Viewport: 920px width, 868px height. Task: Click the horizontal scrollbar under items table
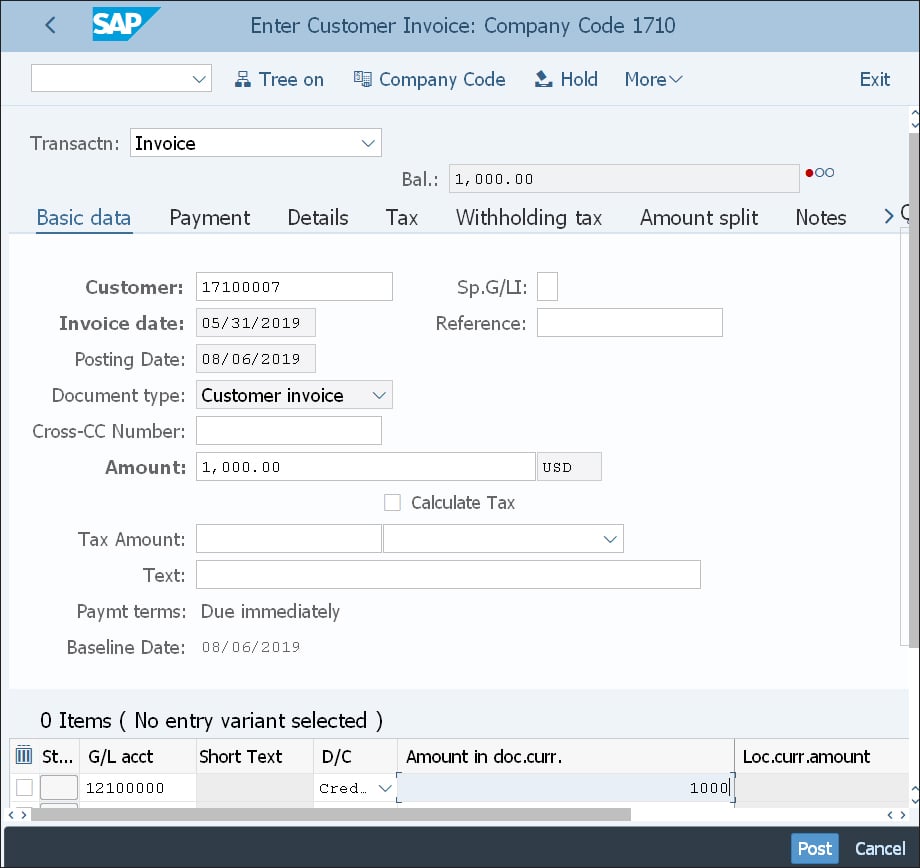(330, 814)
